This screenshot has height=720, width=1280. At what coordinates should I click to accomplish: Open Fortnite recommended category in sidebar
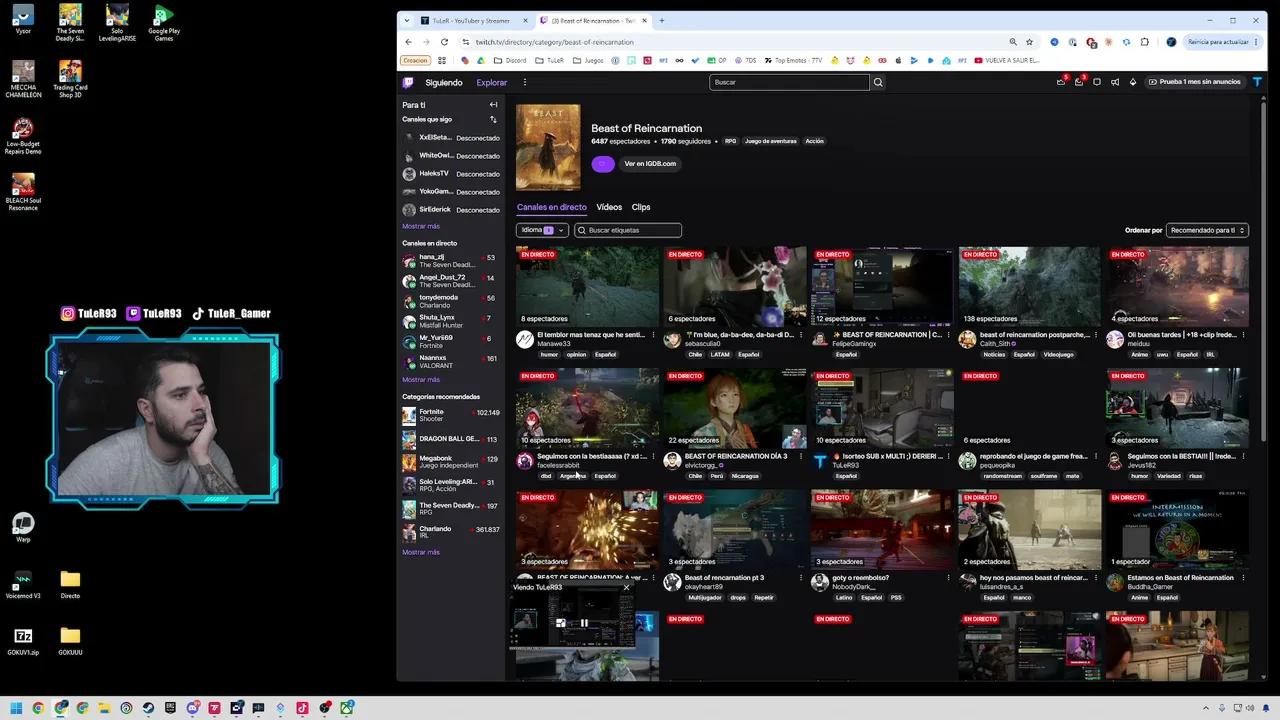[450, 415]
